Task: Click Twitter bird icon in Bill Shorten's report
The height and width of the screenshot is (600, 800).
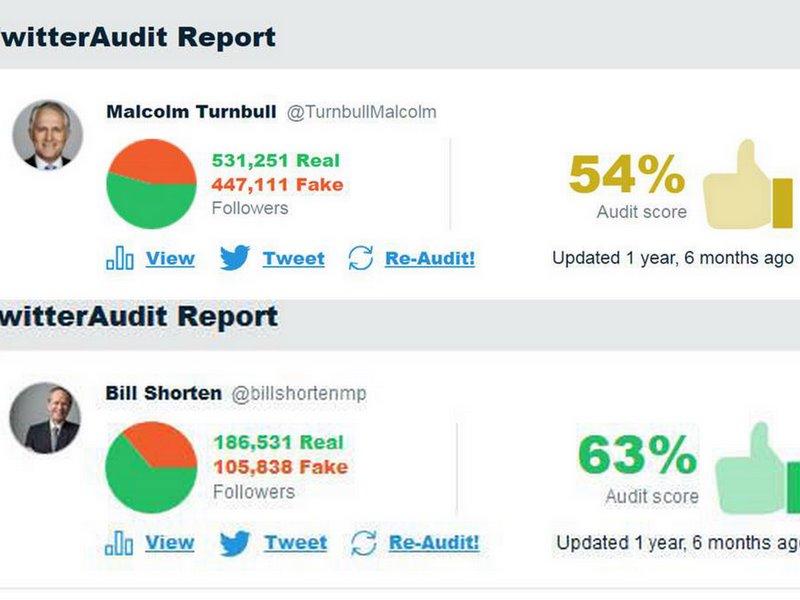Action: click(235, 543)
